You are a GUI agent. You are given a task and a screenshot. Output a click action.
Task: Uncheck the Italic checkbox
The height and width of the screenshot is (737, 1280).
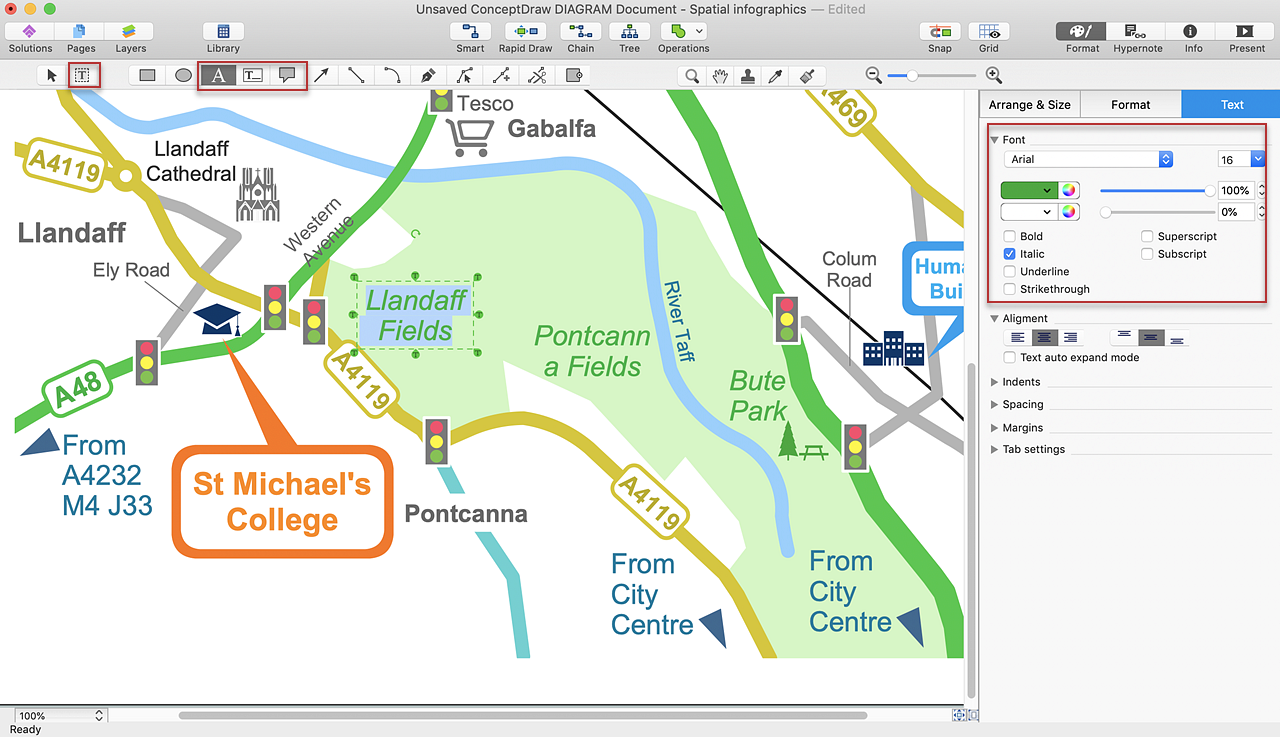click(x=1010, y=254)
